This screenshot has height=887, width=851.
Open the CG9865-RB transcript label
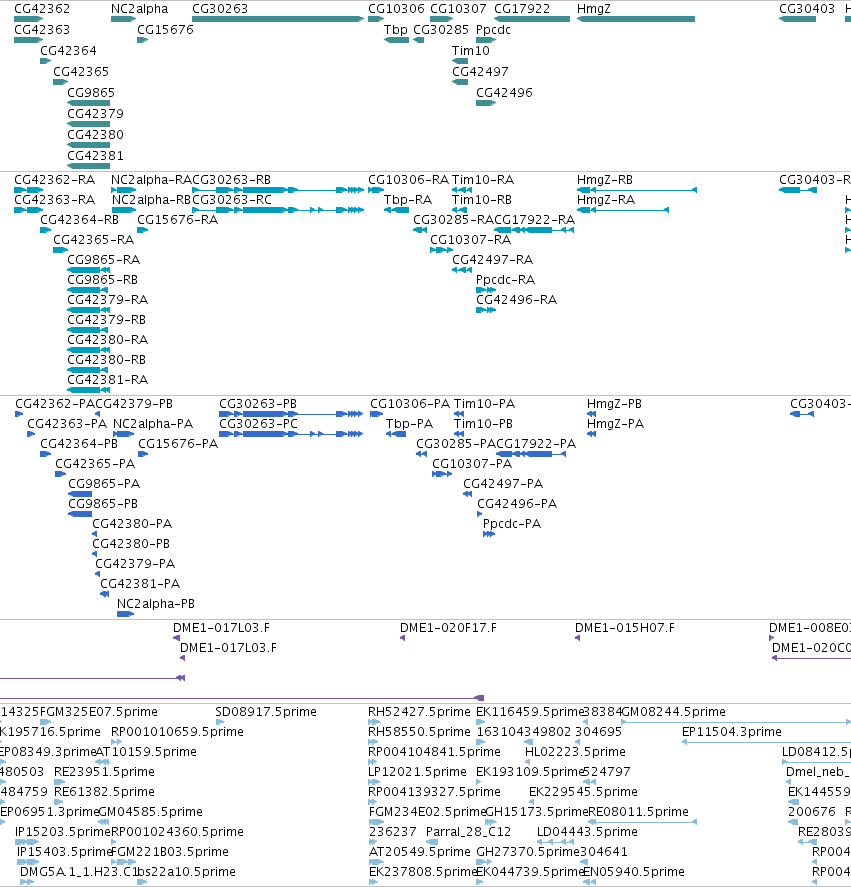102,279
